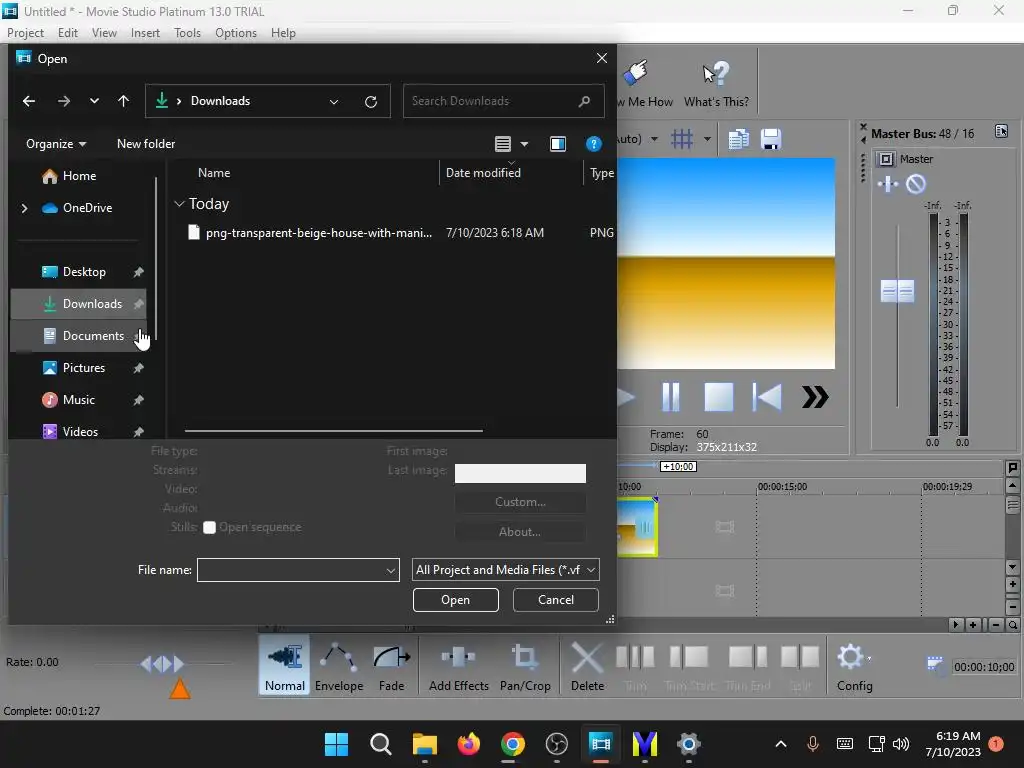Screen dimensions: 1024x768
Task: Open Firefox from the taskbar
Action: (x=468, y=744)
